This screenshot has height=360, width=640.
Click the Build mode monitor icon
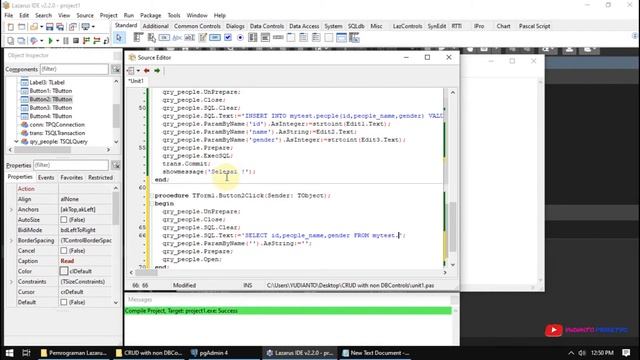point(85,27)
